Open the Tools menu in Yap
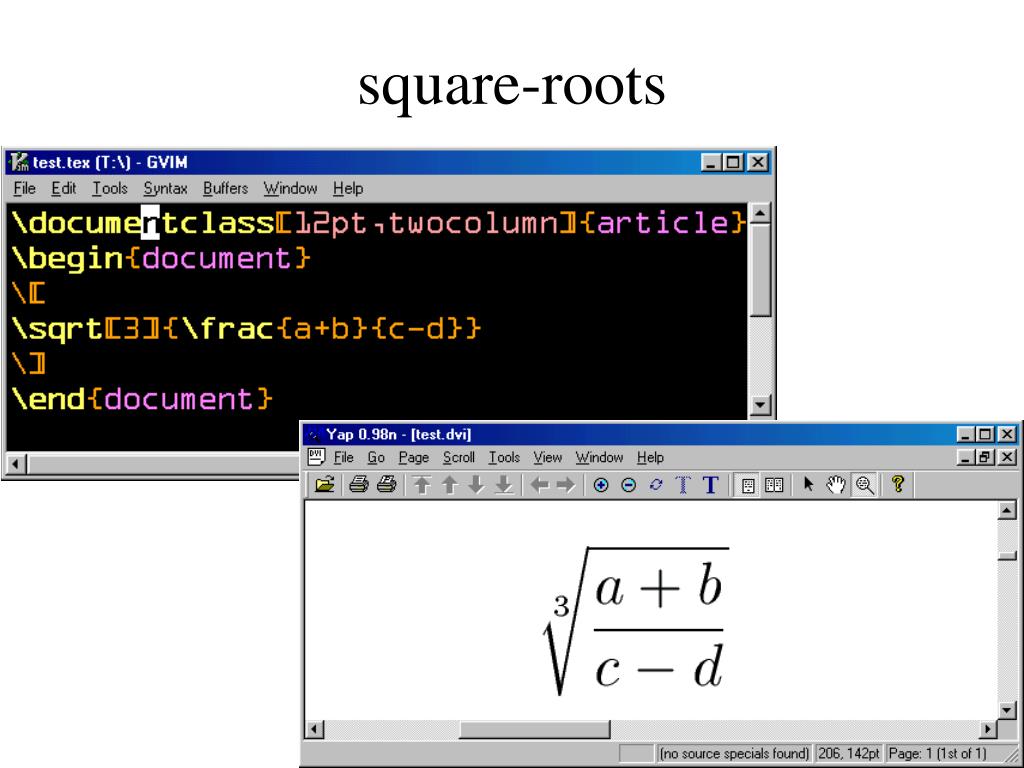Screen dimensions: 1024x768 click(x=504, y=457)
